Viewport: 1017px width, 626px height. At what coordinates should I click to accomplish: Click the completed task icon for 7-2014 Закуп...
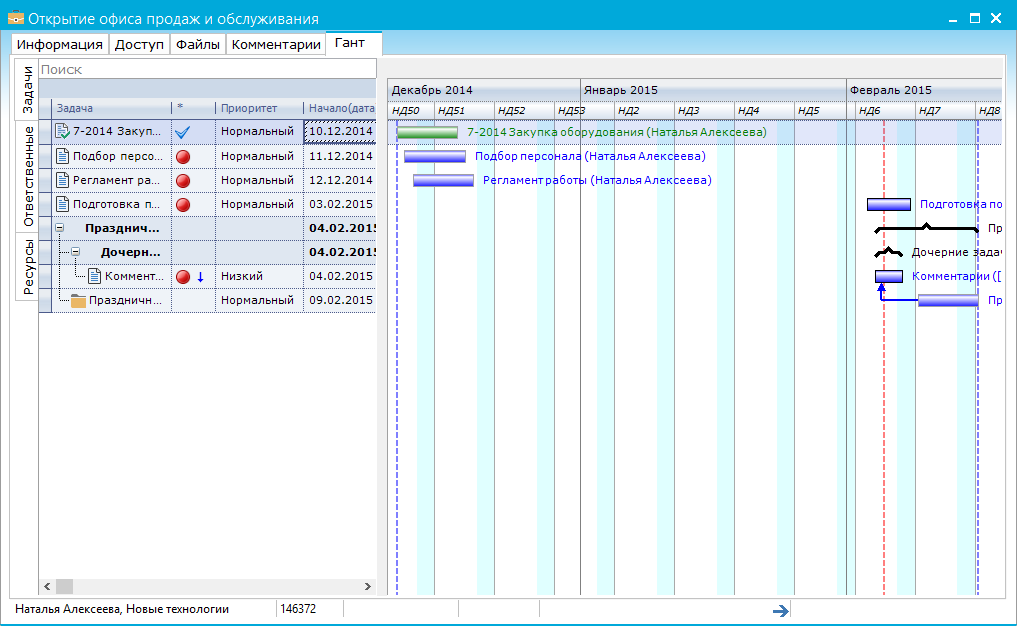click(x=62, y=131)
